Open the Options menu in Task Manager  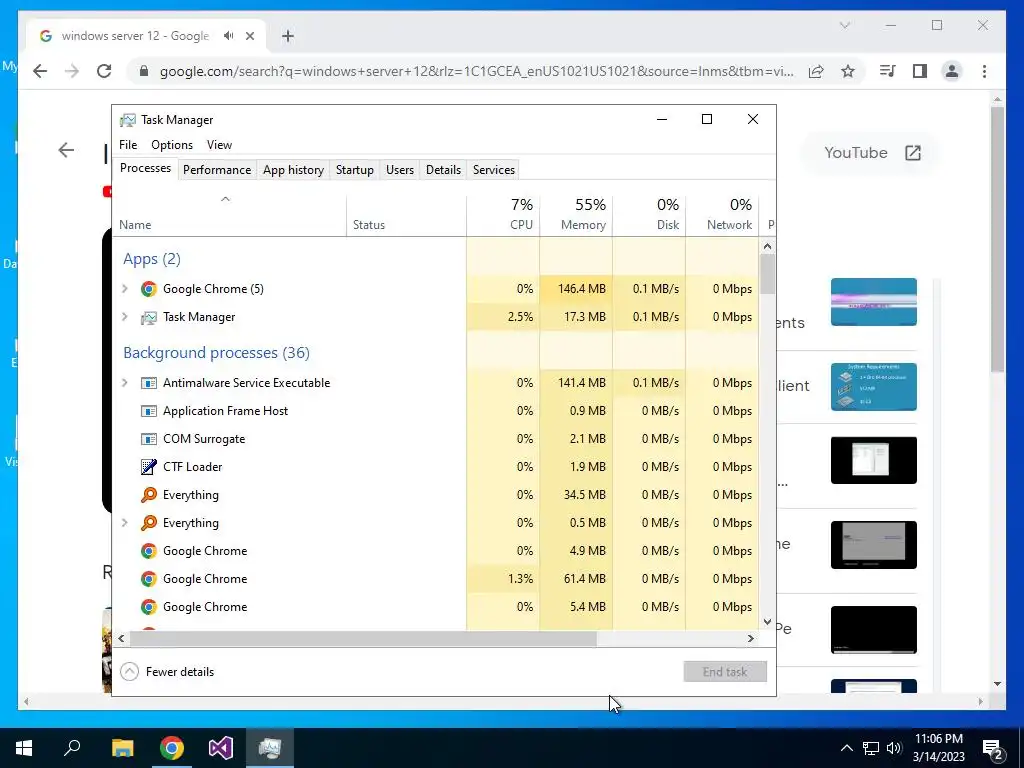click(172, 145)
